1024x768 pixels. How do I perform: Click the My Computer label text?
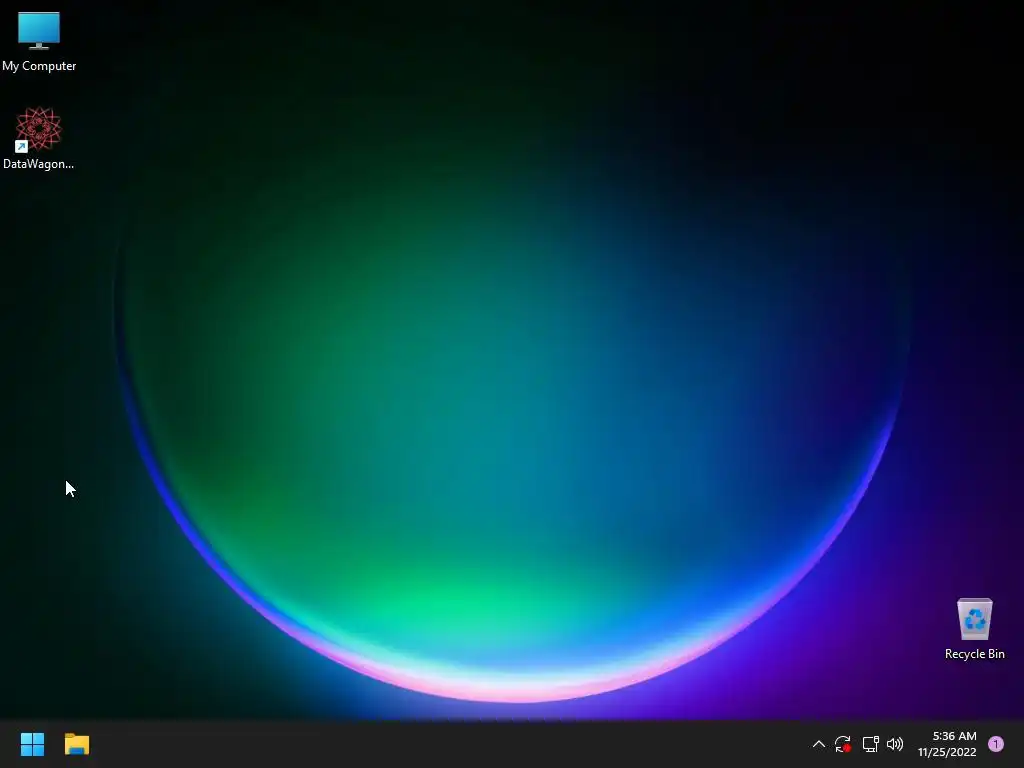[x=39, y=66]
